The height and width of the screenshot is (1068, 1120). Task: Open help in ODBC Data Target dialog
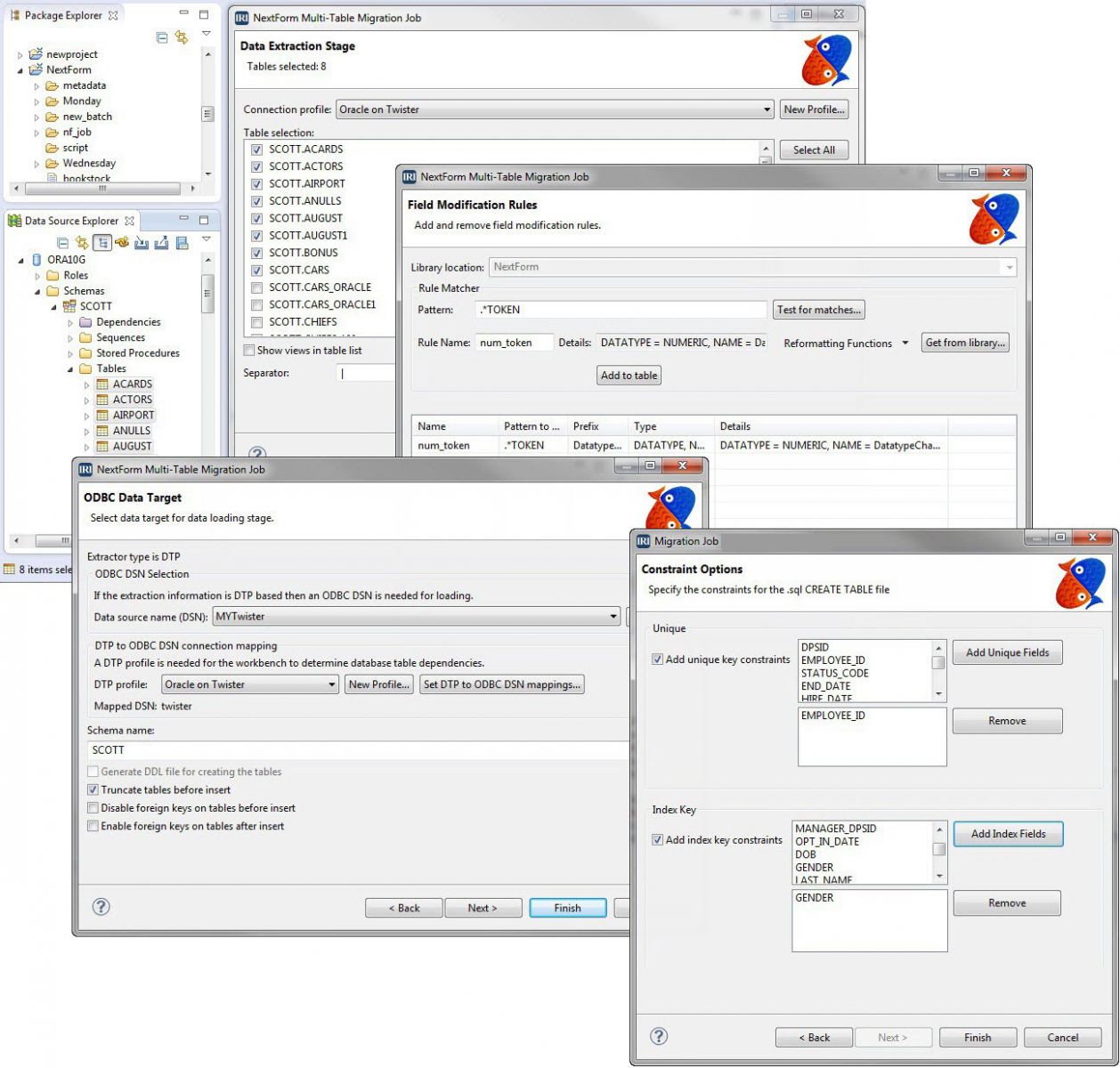pos(101,907)
